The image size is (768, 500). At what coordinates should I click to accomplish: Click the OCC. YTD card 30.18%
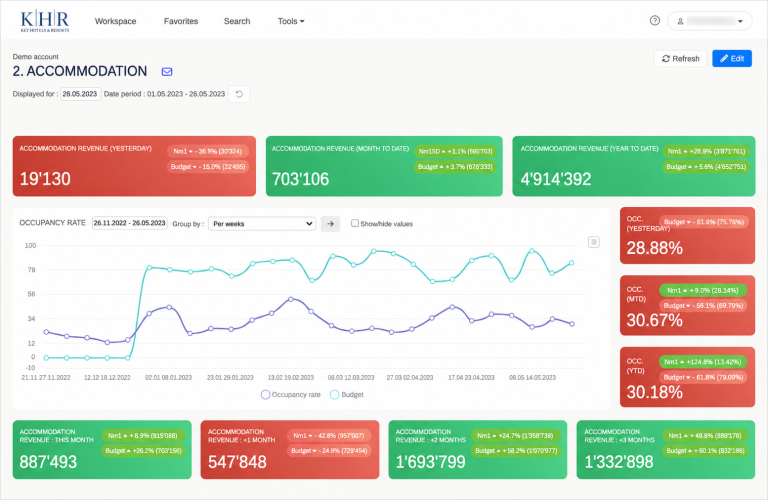(687, 377)
